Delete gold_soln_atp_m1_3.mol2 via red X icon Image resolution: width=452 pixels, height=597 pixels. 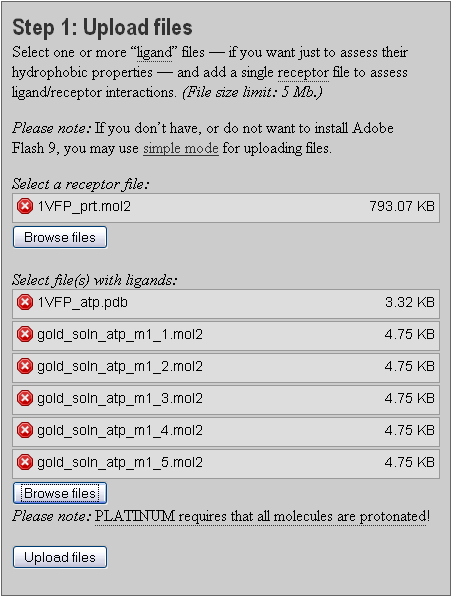point(25,398)
